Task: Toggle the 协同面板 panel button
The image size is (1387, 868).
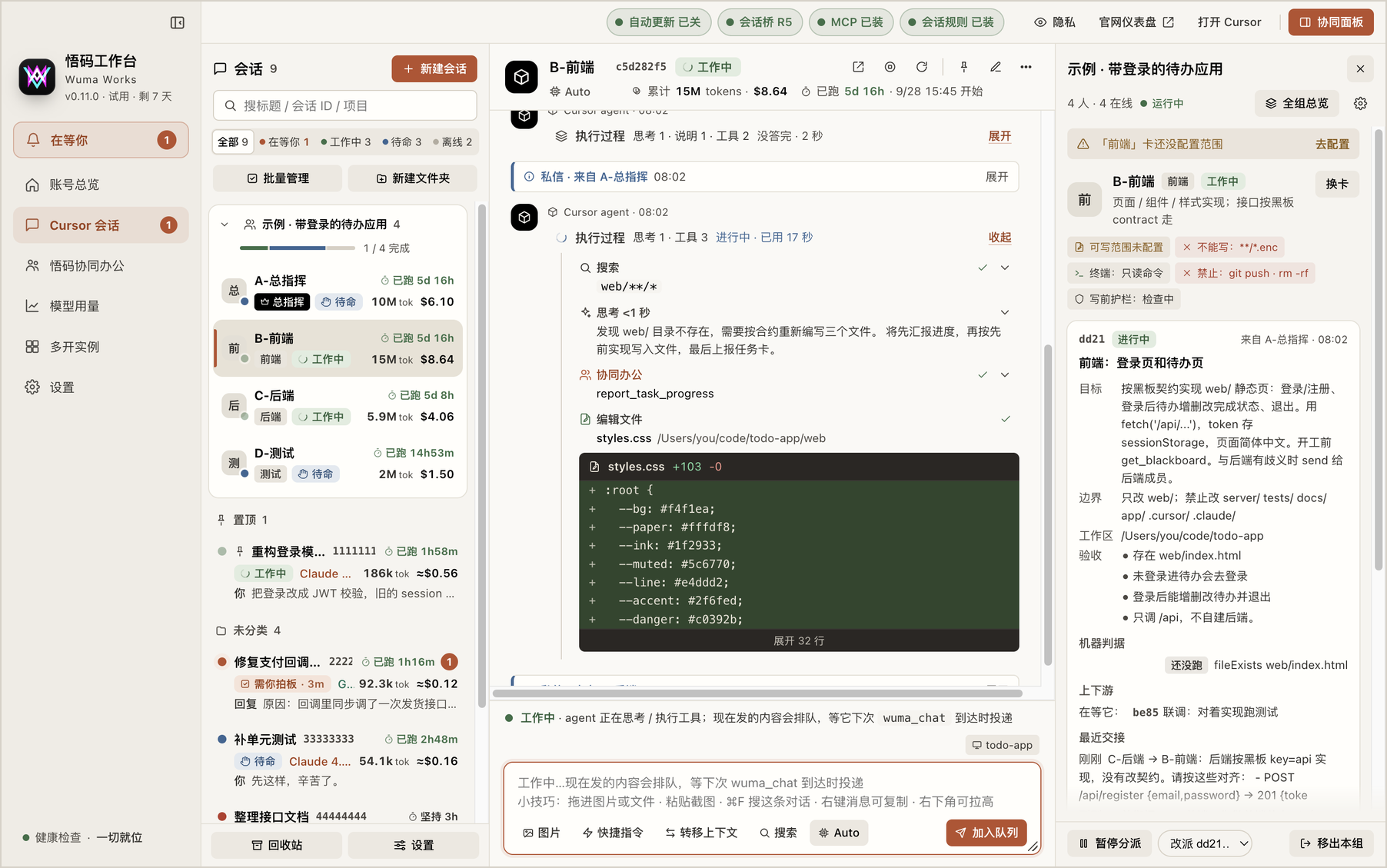Action: pos(1331,22)
